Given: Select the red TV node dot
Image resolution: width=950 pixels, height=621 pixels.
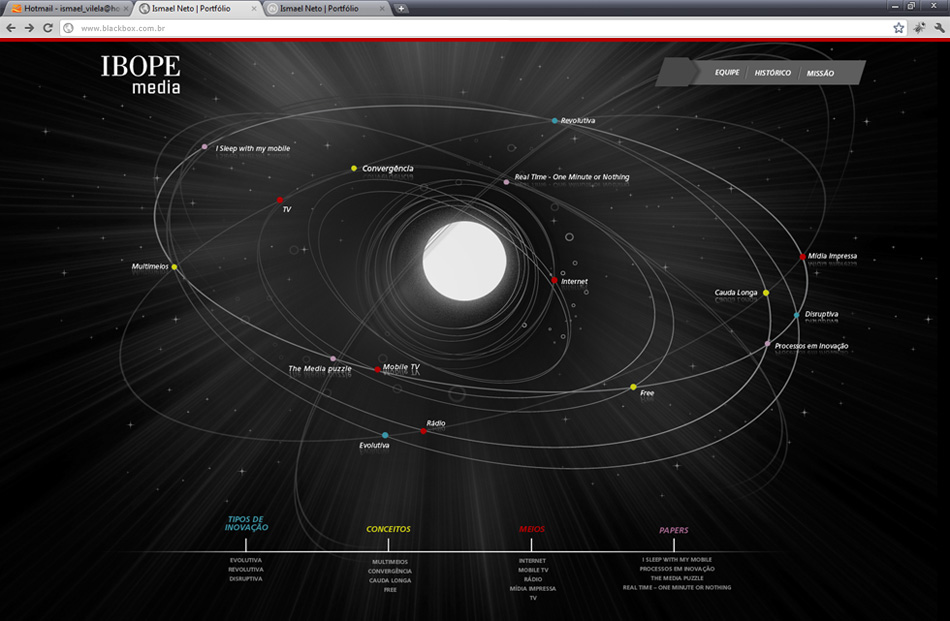Looking at the screenshot, I should click(x=280, y=200).
